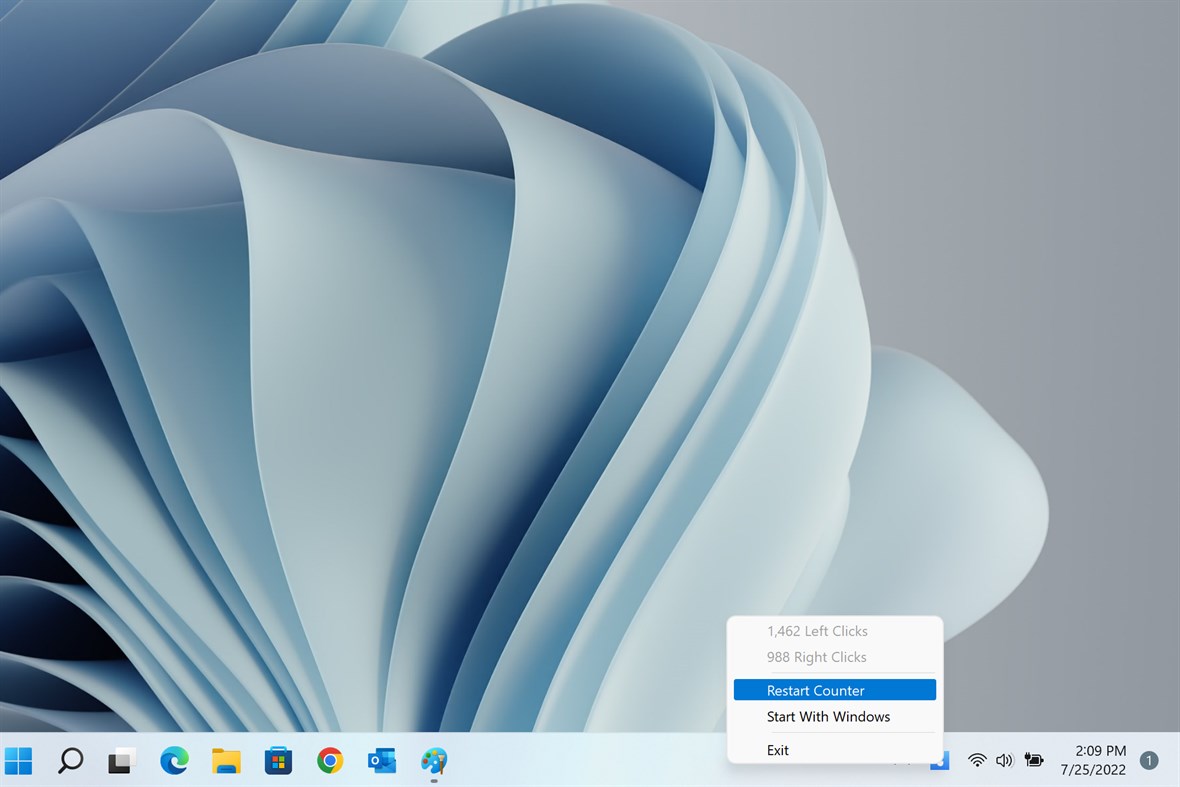Click the blue click-counter tray icon
1180x787 pixels.
[940, 761]
